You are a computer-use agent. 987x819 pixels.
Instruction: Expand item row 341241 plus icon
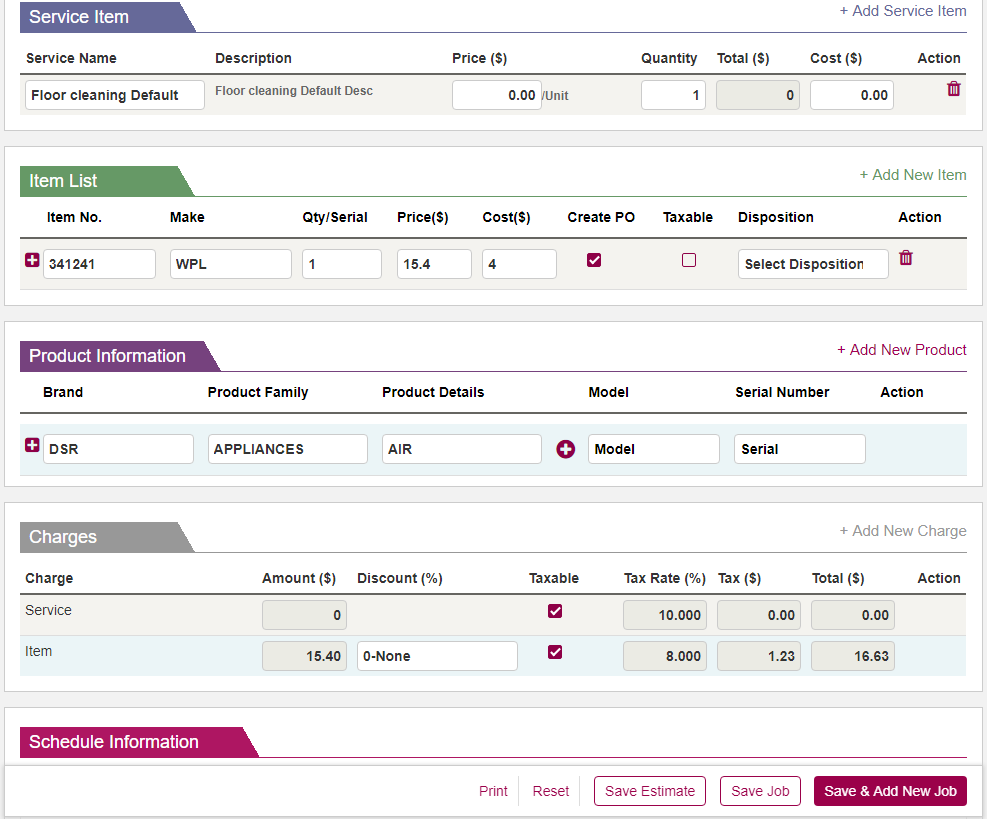[x=32, y=260]
